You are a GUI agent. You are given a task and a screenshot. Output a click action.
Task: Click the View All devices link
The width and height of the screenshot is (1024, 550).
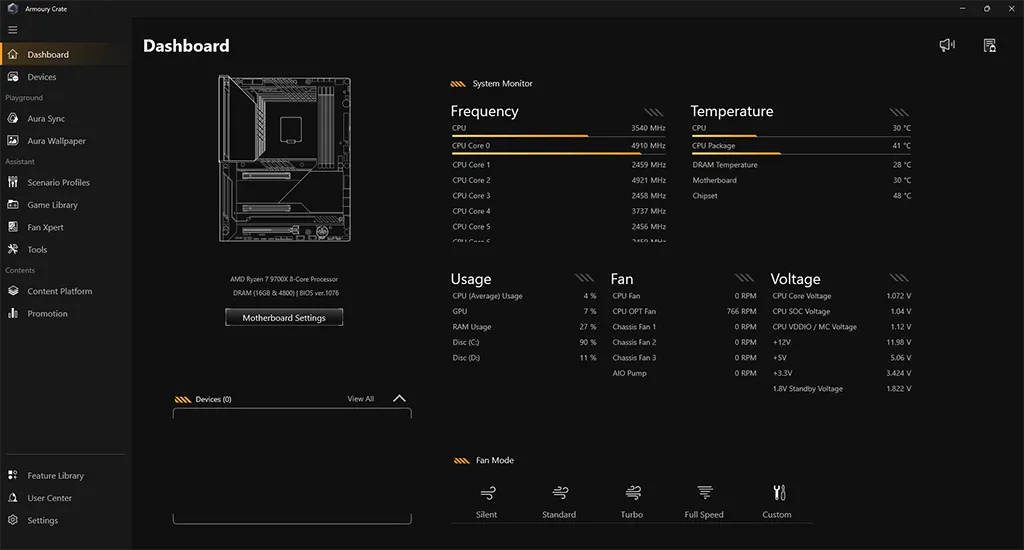pyautogui.click(x=360, y=399)
